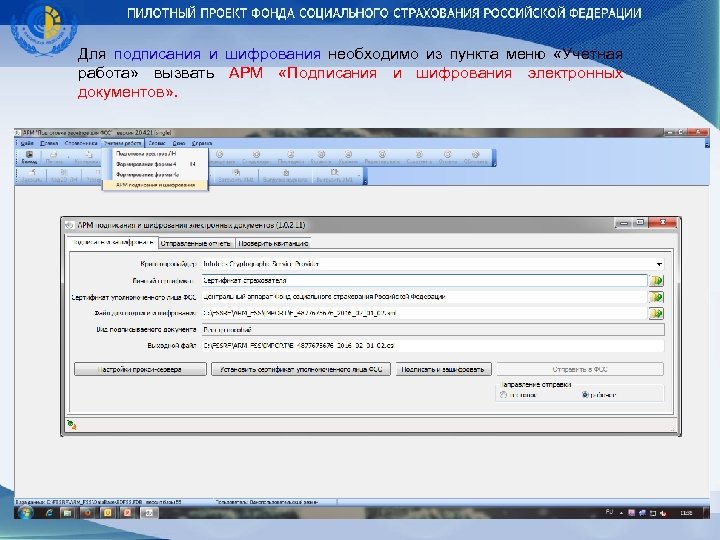Open the Файл menu
720x540 pixels.
(x=27, y=143)
